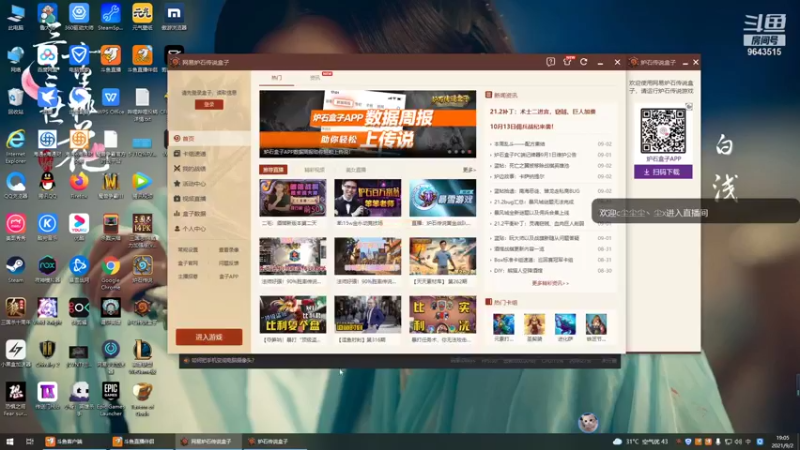Open the SteamSpeed wrench desktop icon
800x450 pixels.
[x=110, y=16]
